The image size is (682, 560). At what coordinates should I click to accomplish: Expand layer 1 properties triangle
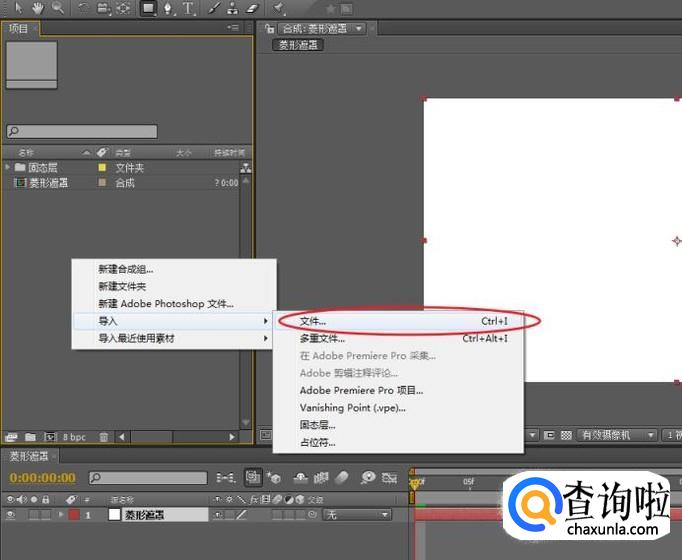tap(61, 514)
